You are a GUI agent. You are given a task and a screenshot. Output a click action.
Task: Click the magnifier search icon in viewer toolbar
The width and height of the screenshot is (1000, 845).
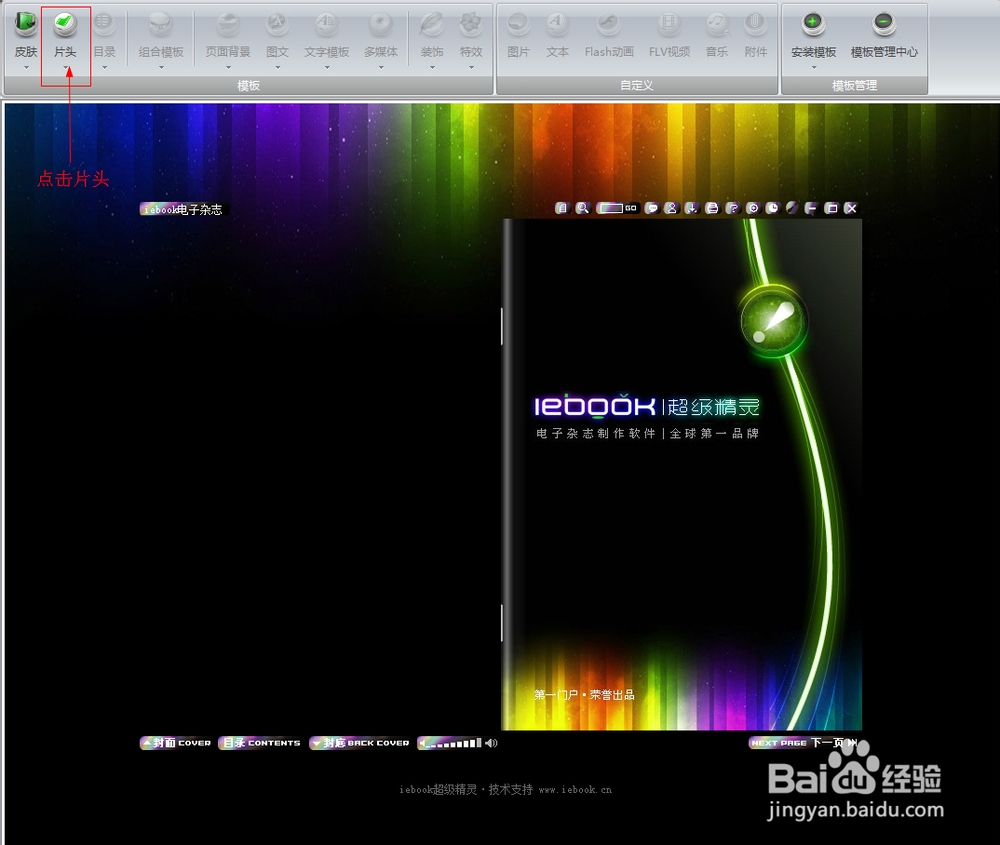click(x=582, y=208)
